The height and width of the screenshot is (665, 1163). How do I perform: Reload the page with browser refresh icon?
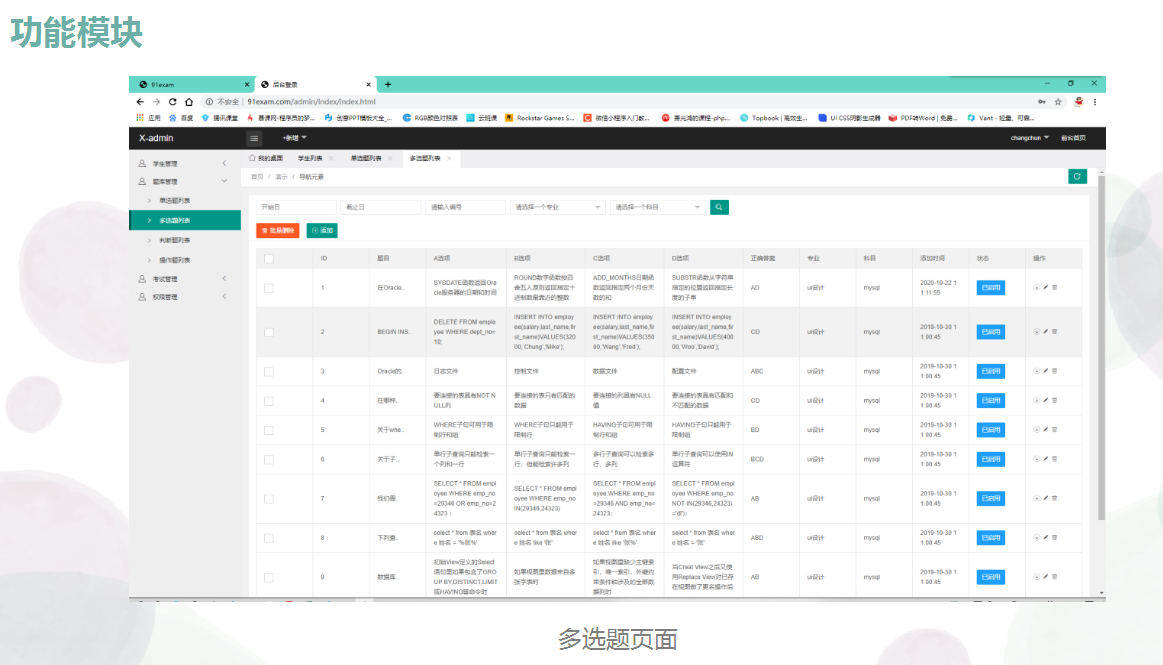172,102
